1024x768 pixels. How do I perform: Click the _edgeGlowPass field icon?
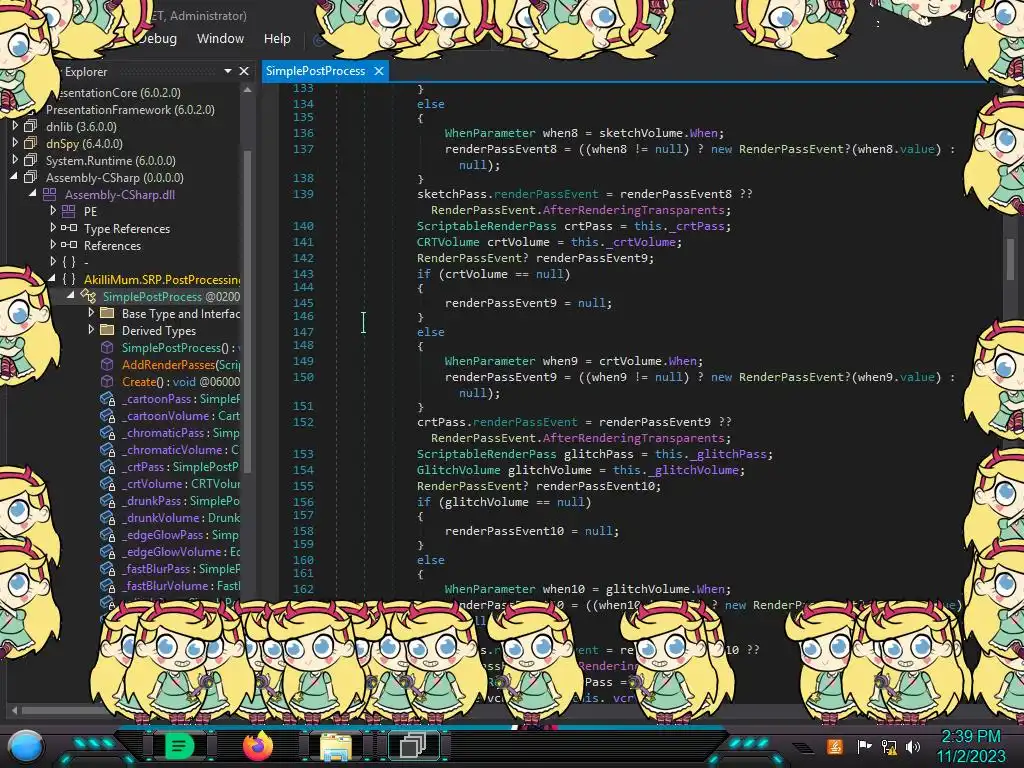point(108,535)
